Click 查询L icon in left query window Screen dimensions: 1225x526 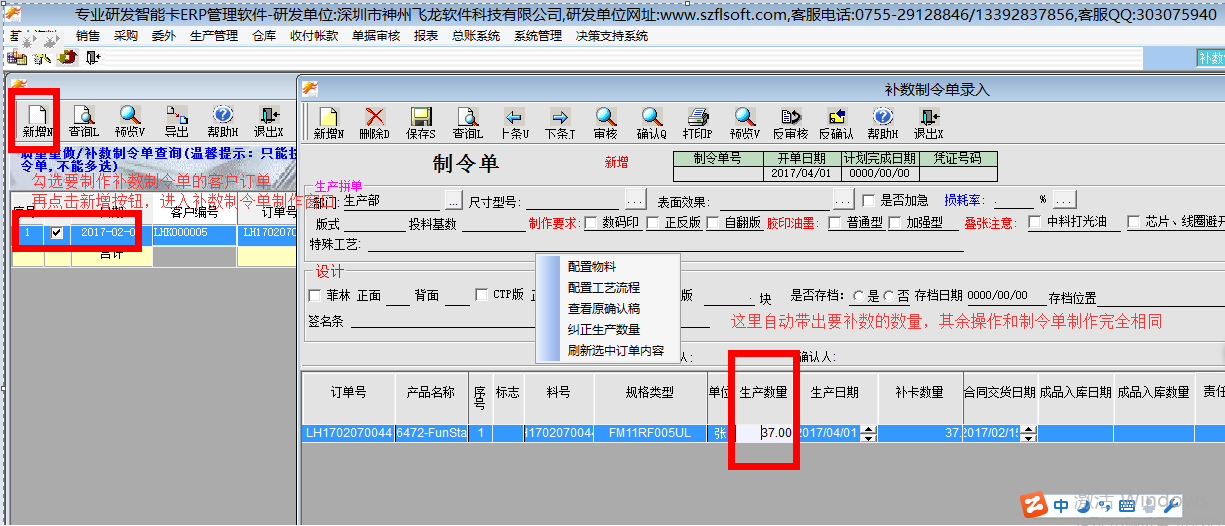click(84, 122)
